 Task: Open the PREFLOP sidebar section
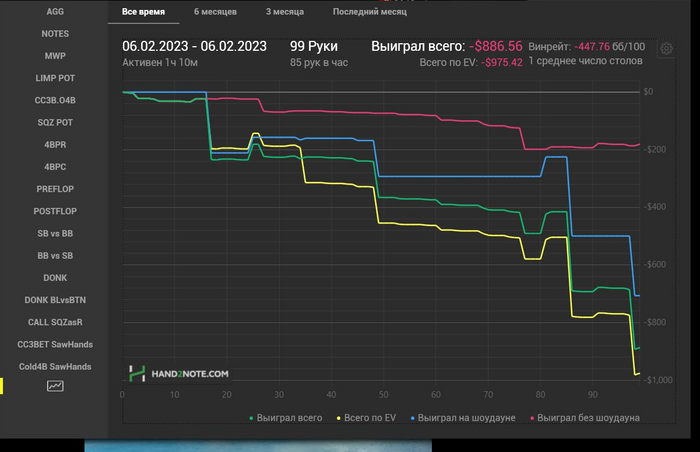coord(55,189)
